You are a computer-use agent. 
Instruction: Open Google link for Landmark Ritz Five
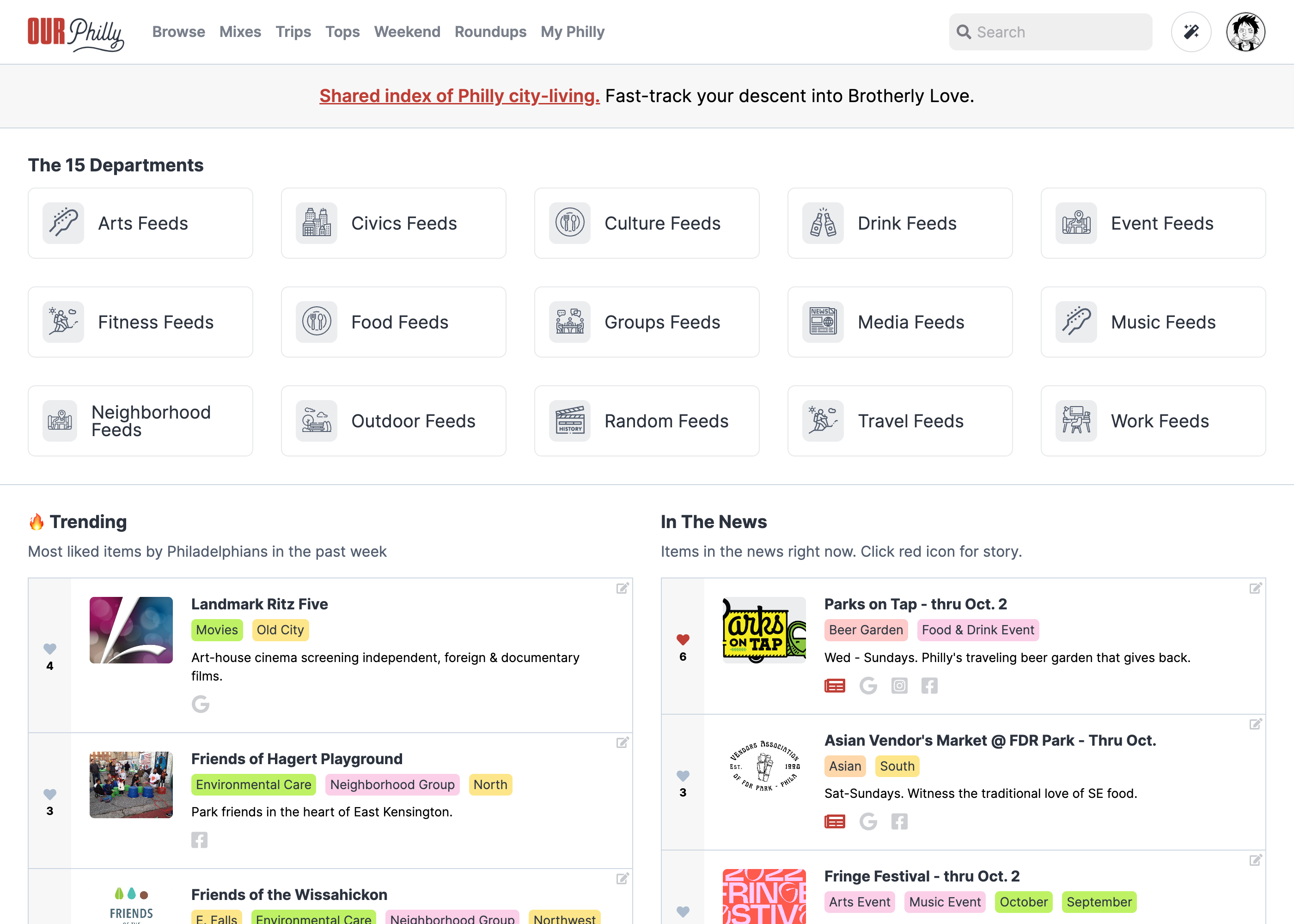[x=200, y=705]
